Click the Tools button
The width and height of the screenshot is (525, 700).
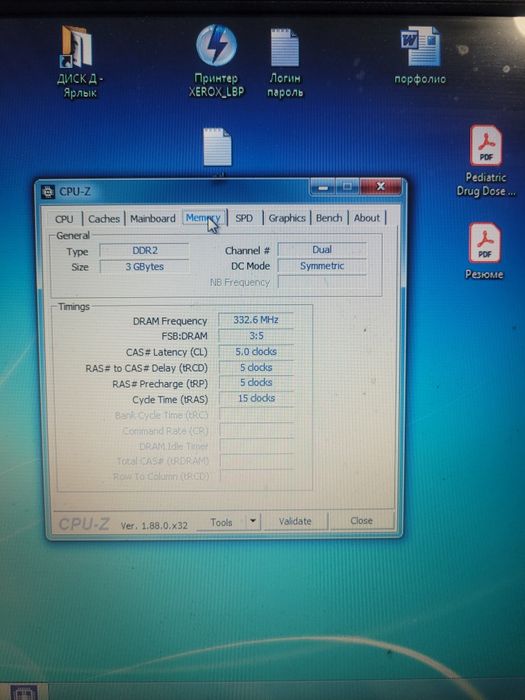[x=221, y=522]
